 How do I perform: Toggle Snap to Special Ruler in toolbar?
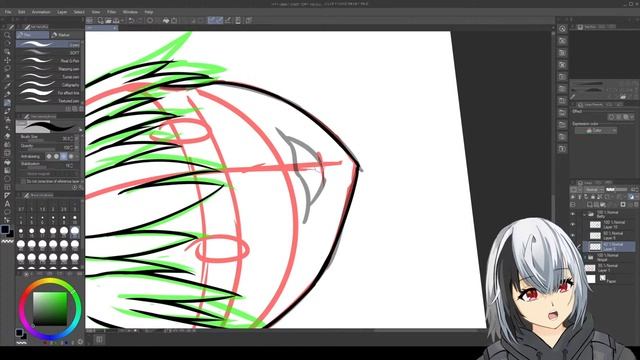coord(220,20)
